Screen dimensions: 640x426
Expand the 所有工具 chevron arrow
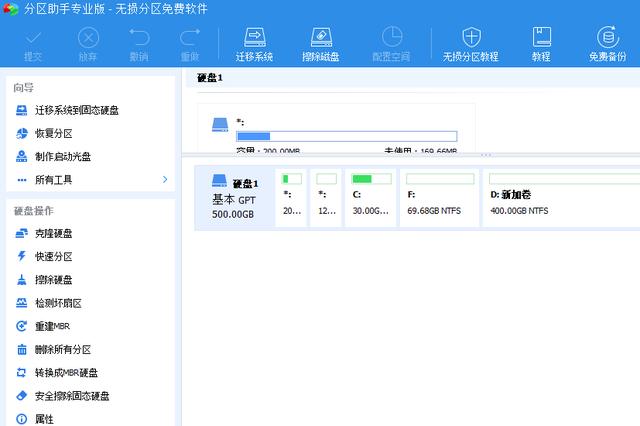tap(165, 180)
